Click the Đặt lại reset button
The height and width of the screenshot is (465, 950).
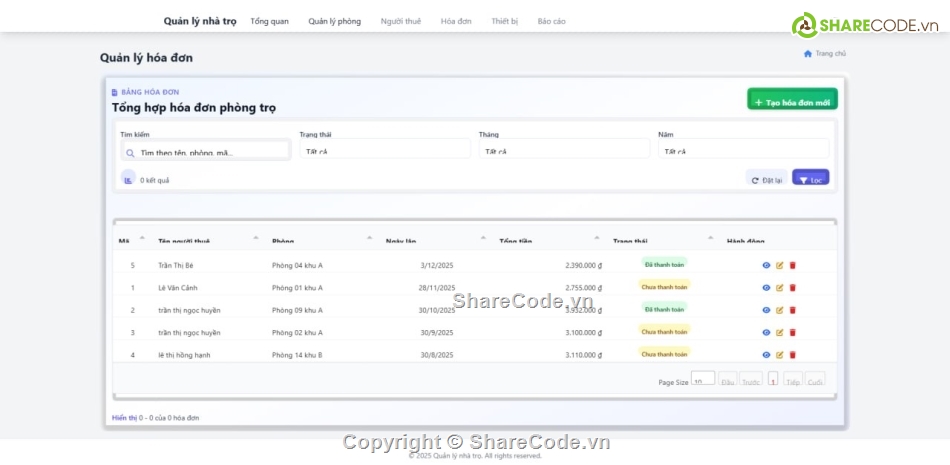(x=766, y=178)
